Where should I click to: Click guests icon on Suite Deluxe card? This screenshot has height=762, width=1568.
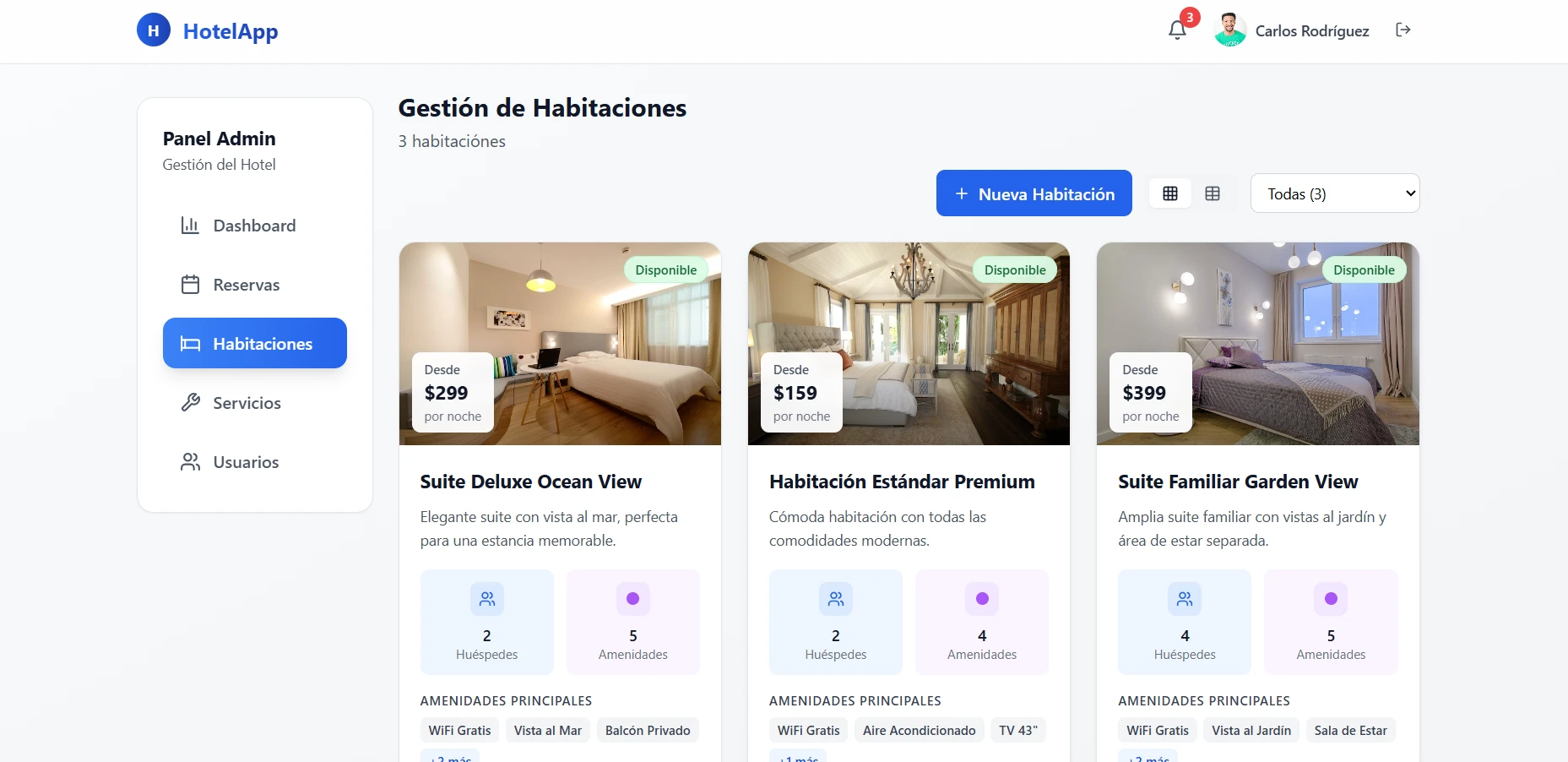pos(487,599)
